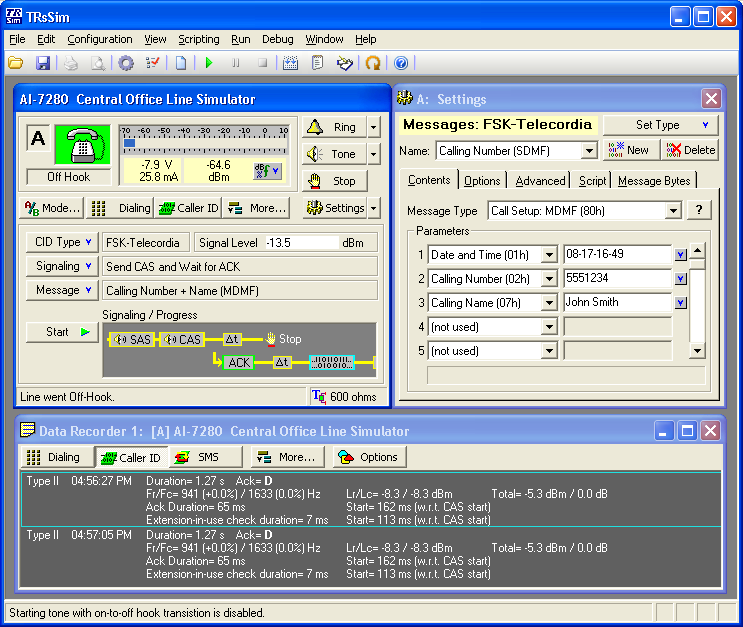Click the checklist toolbar icon

153,63
